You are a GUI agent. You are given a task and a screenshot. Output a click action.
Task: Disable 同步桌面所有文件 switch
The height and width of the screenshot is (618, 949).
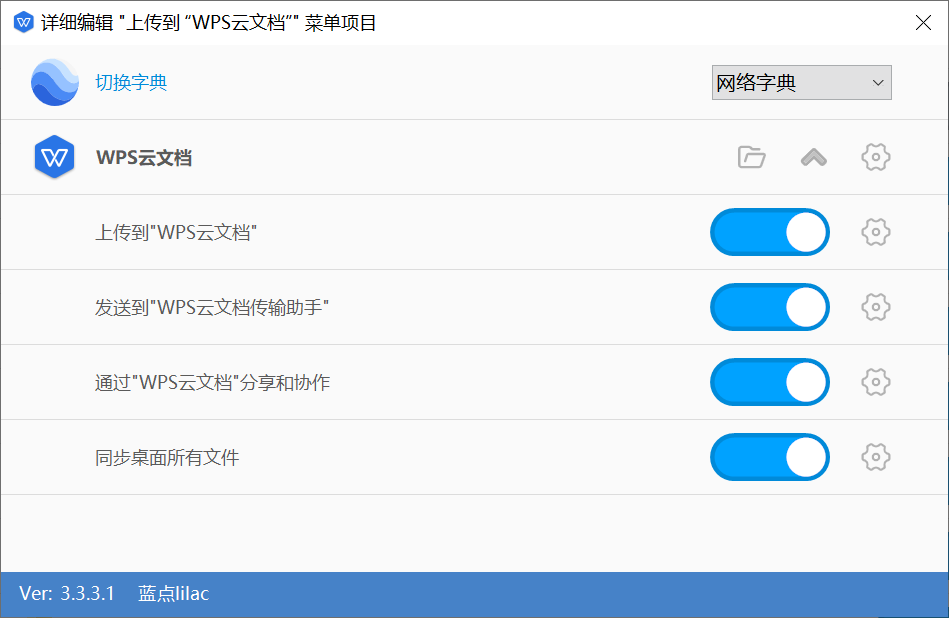pos(770,458)
